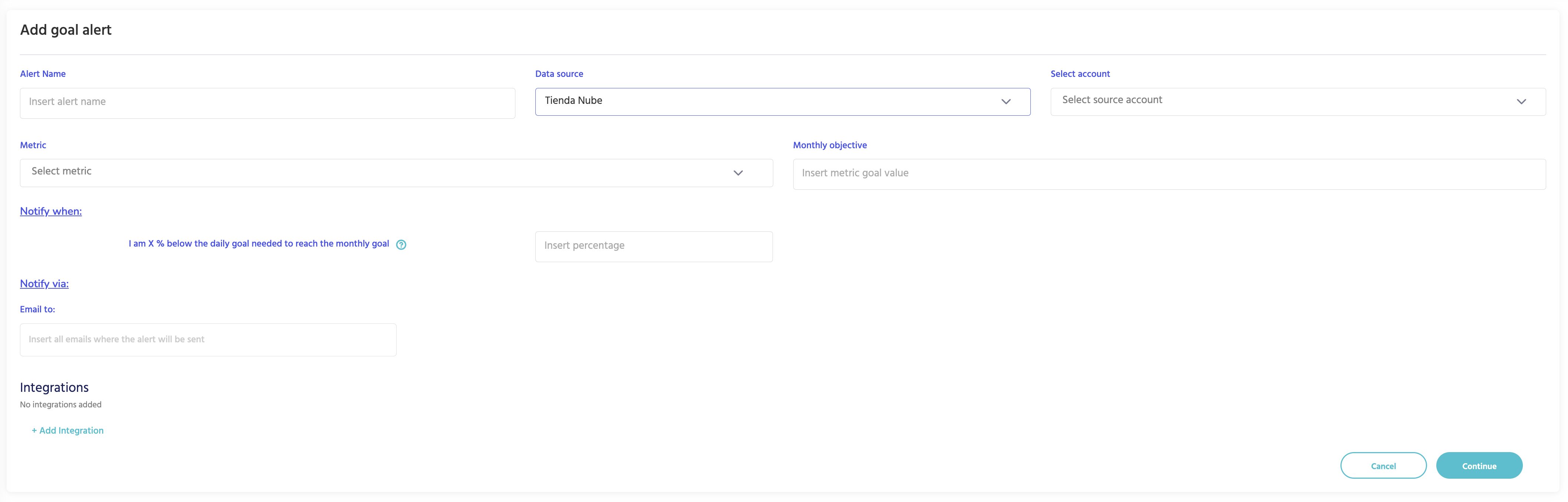Click the Select account label
Screen dimensions: 1568x502
(x=1080, y=74)
